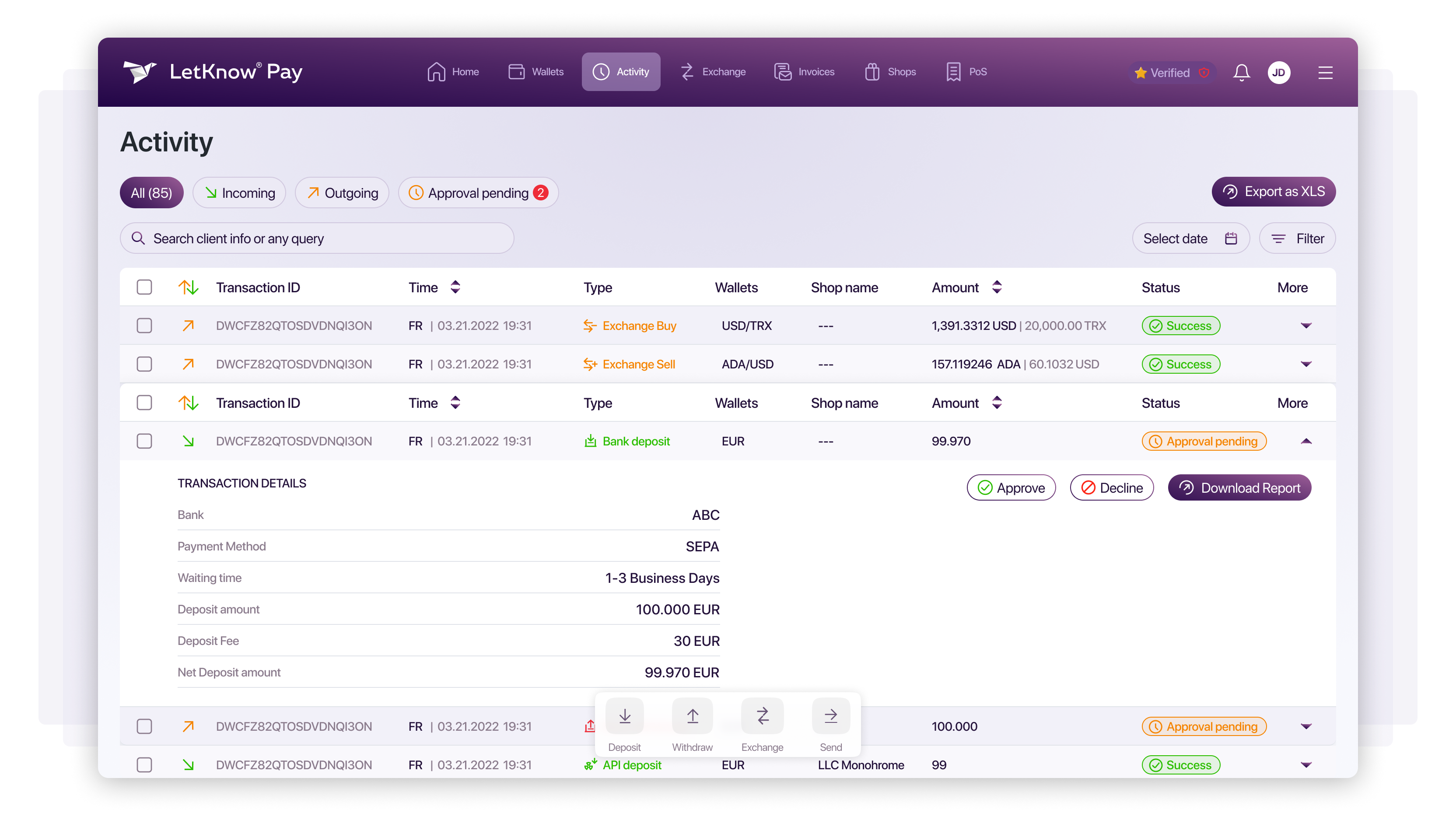Click the Send quick action icon

[x=830, y=716]
